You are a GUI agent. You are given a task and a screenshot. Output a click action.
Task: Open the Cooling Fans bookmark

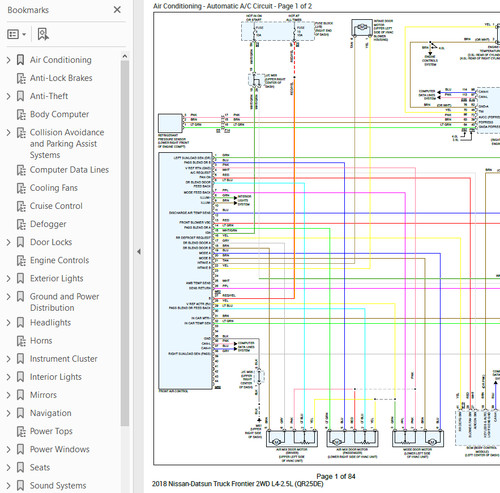click(54, 188)
